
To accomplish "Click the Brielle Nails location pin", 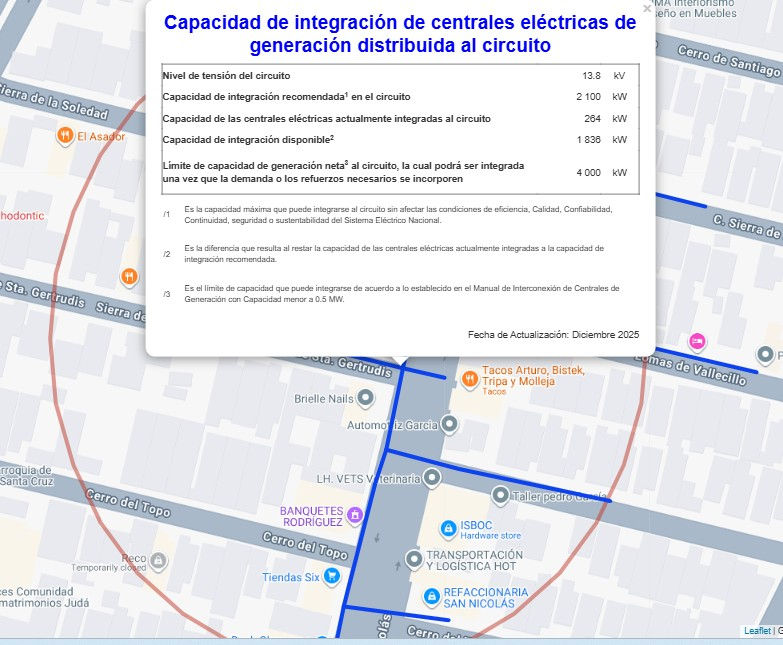I will click(366, 398).
